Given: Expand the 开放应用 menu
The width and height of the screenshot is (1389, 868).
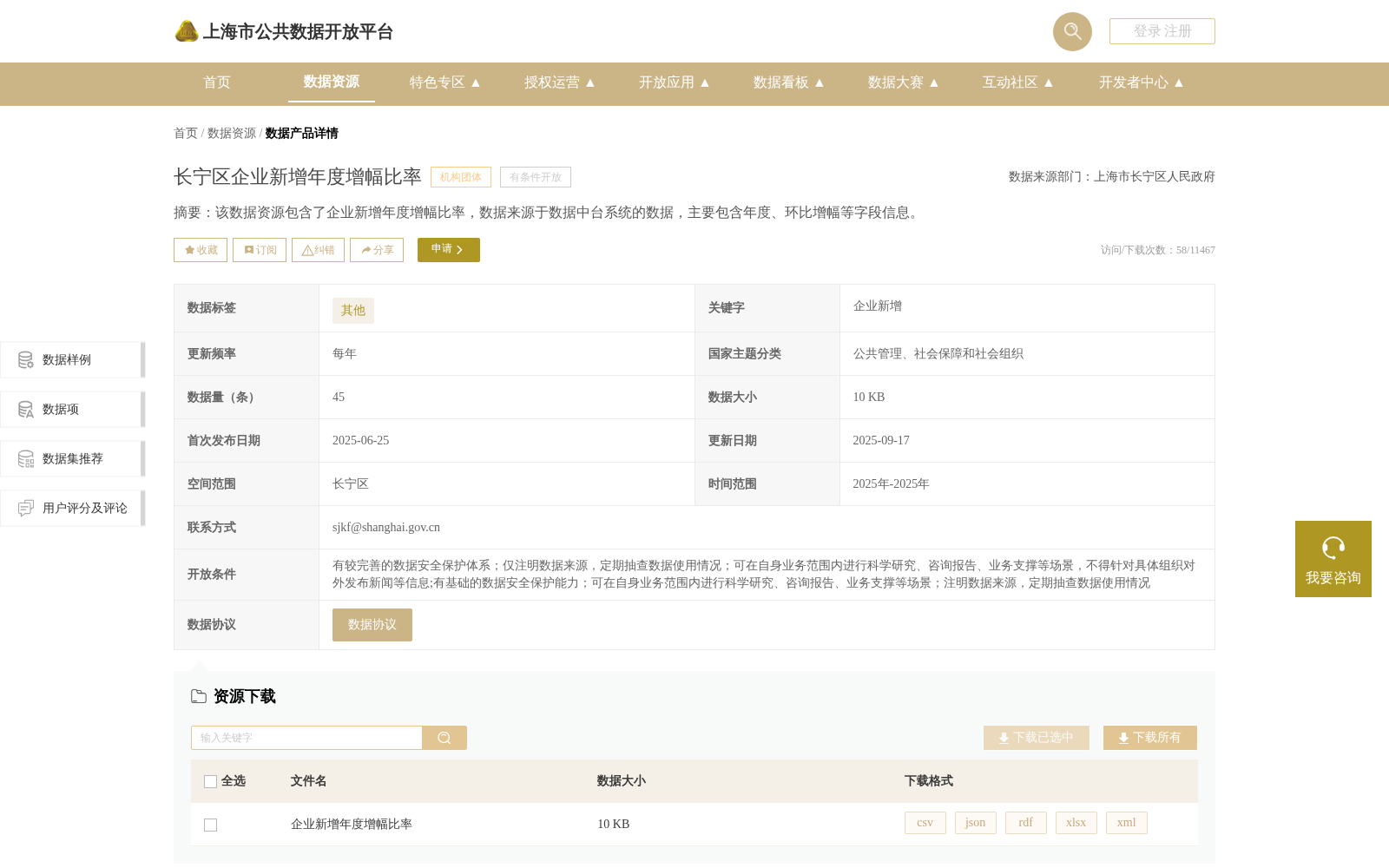Looking at the screenshot, I should (x=675, y=82).
